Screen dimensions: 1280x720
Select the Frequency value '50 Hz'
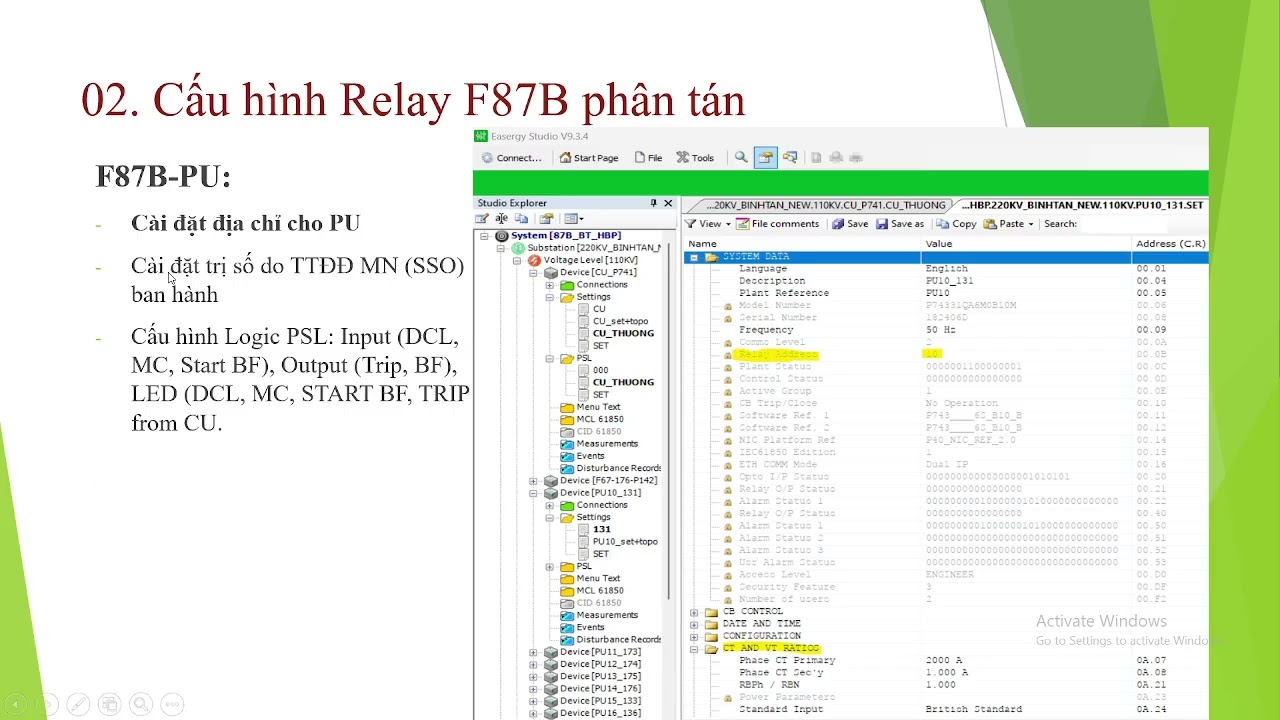point(940,330)
